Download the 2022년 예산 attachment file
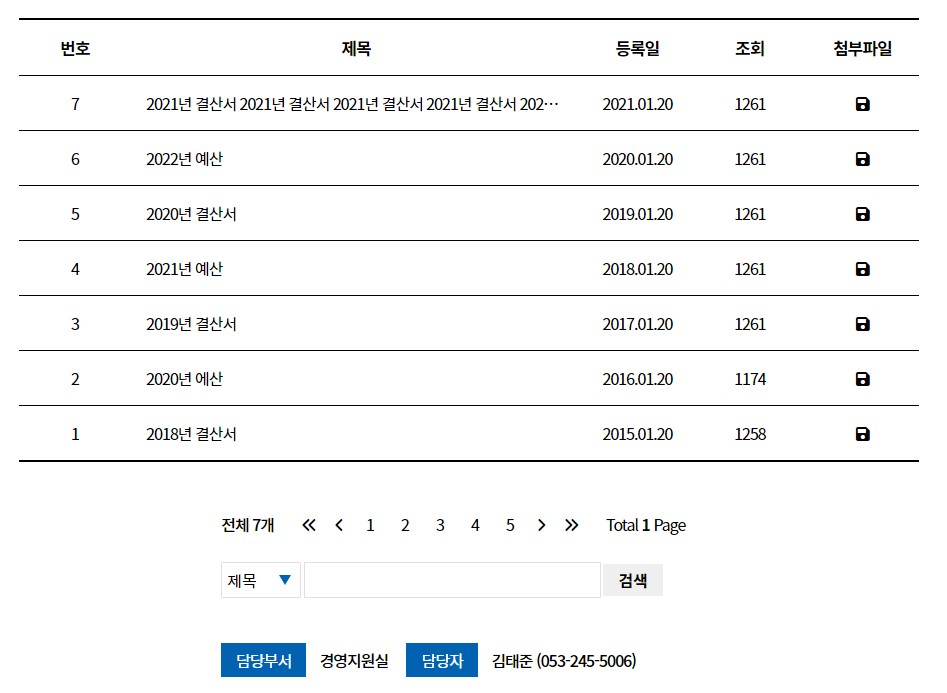 tap(862, 159)
